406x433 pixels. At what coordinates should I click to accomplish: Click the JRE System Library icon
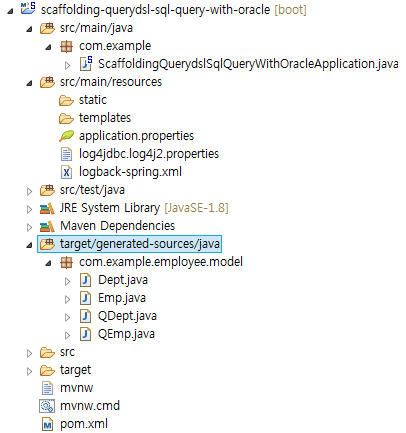(x=47, y=209)
